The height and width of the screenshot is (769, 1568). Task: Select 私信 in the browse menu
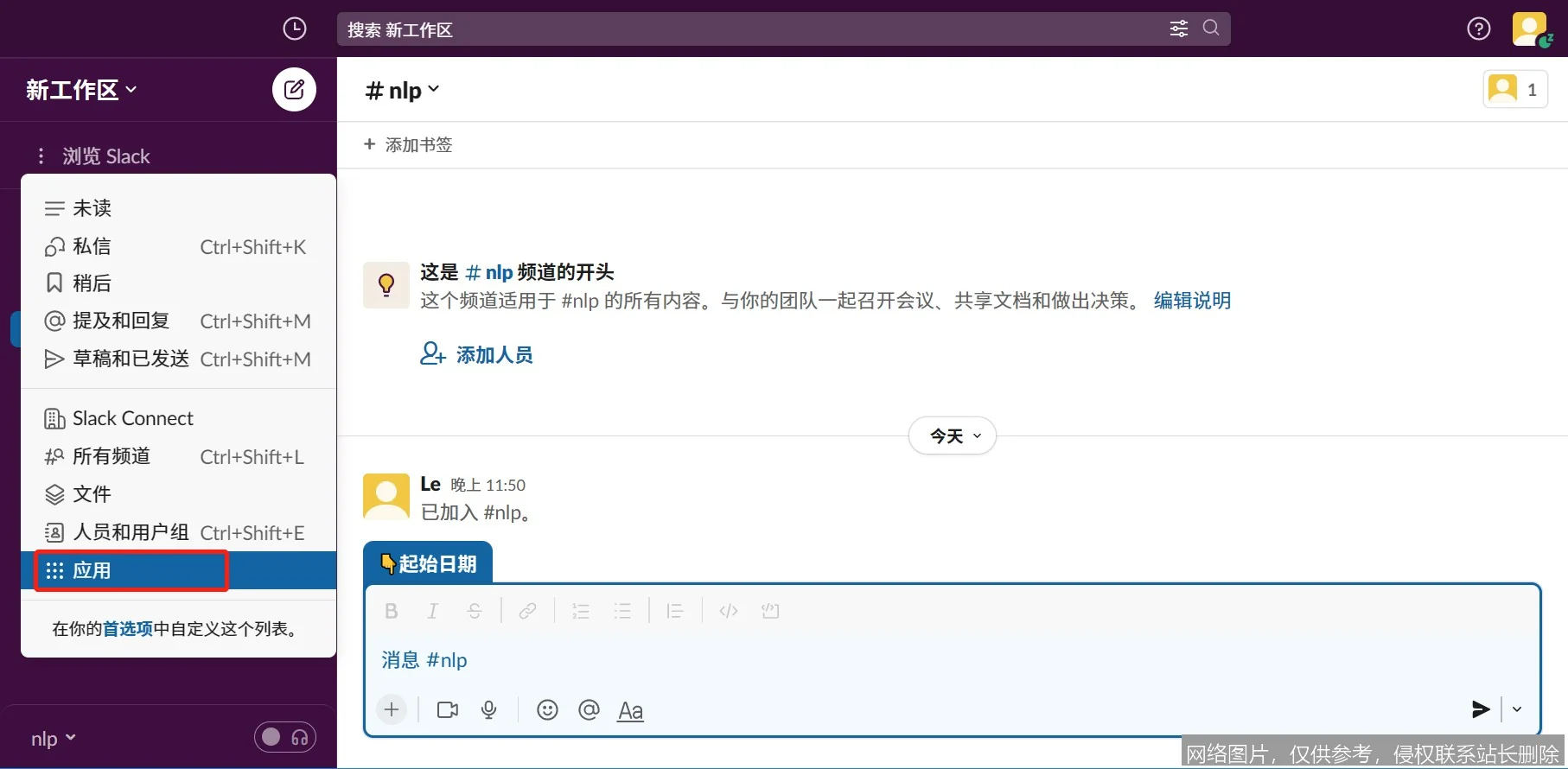178,246
